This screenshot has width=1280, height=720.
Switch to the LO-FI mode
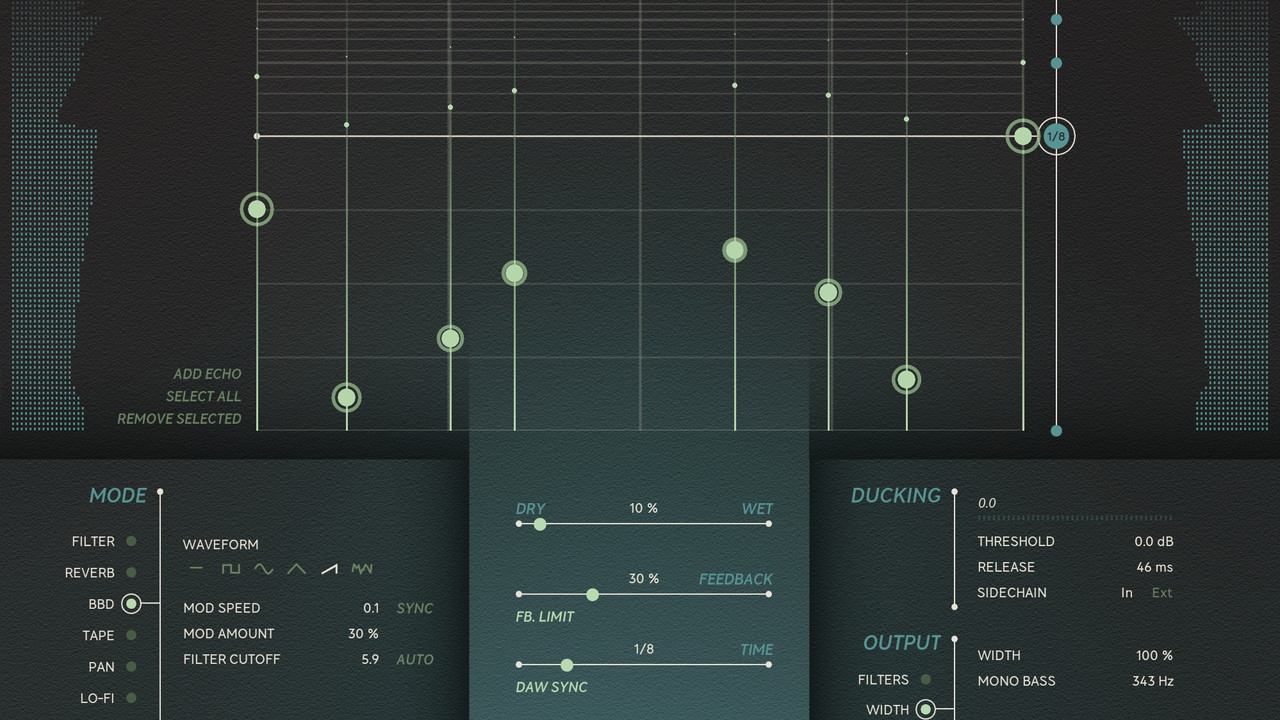click(131, 698)
